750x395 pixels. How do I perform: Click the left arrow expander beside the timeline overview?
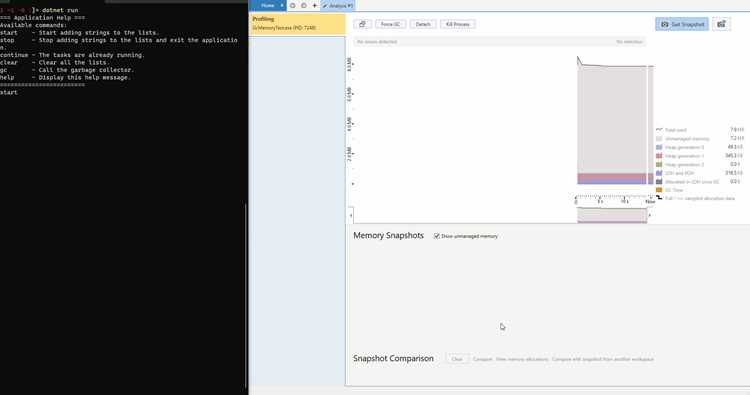[x=351, y=215]
